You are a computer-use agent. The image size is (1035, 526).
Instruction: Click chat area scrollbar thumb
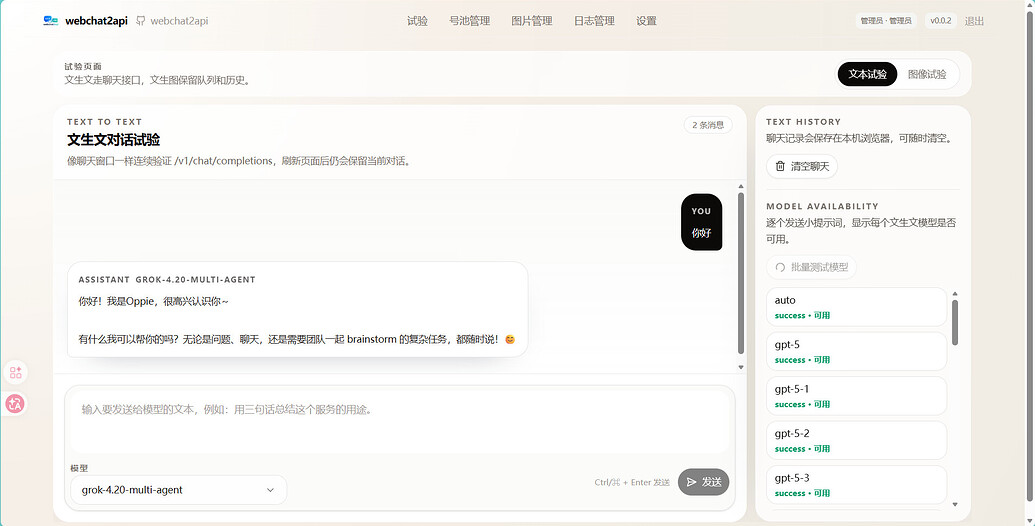point(741,273)
